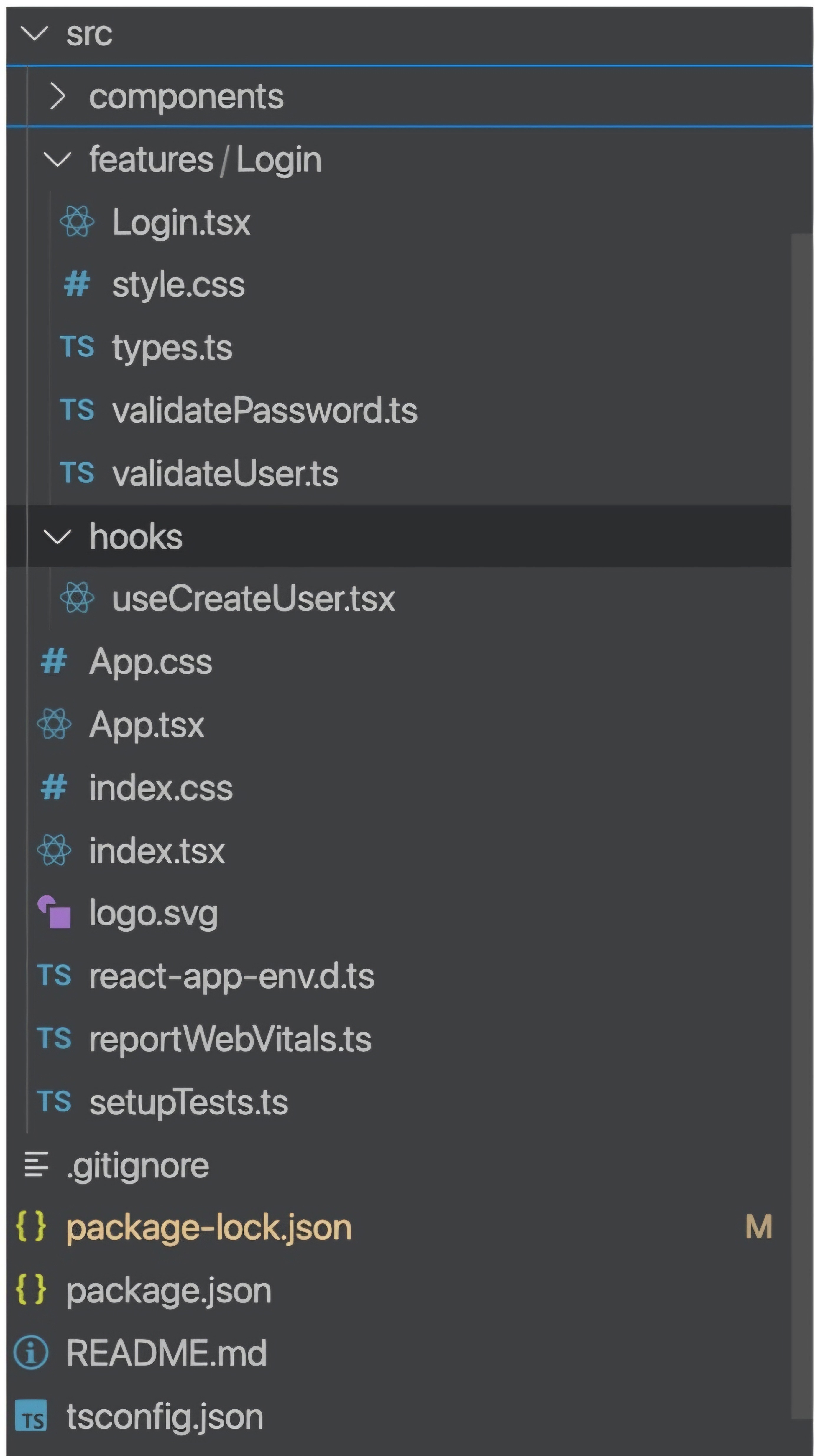Select the features folder path segment
The image size is (815, 1456).
[151, 159]
